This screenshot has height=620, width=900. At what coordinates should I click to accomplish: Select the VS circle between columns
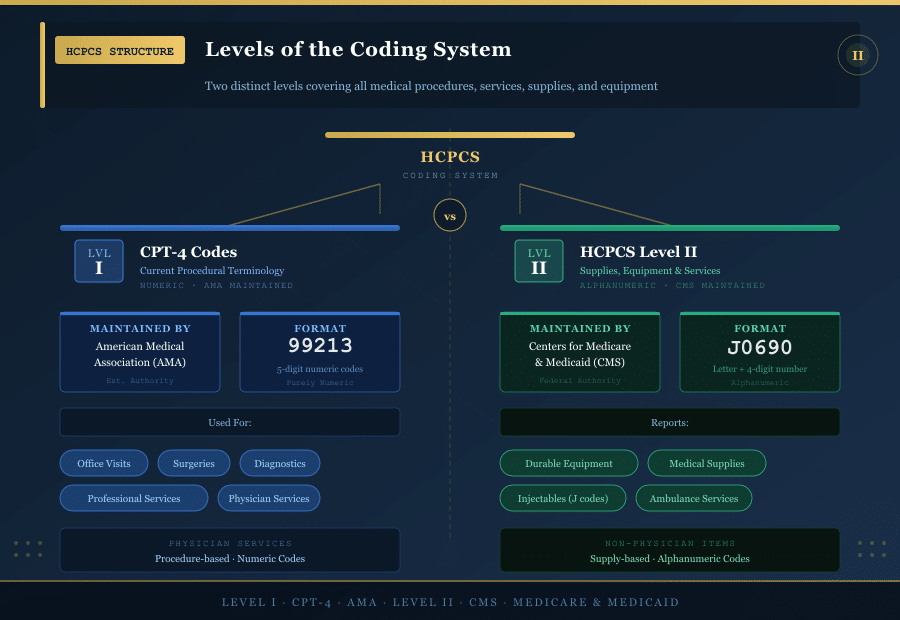click(x=449, y=215)
